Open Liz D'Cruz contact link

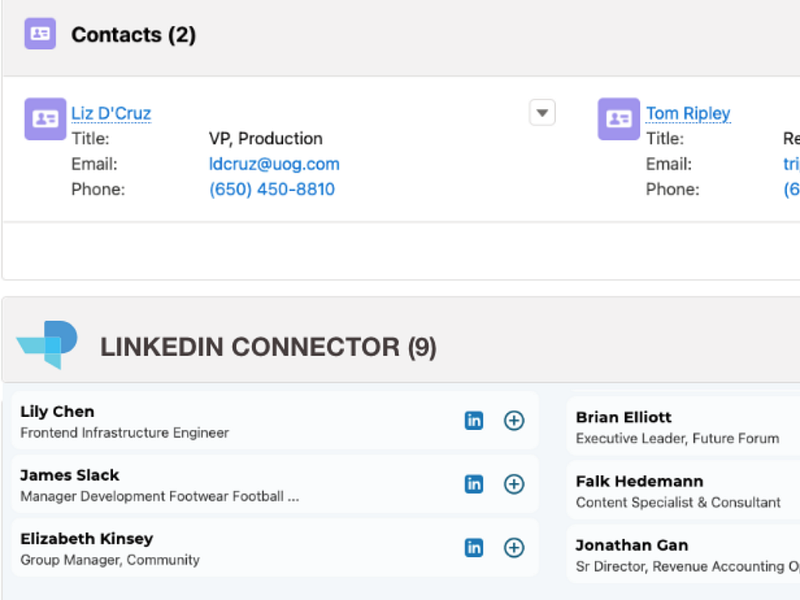[x=111, y=114]
